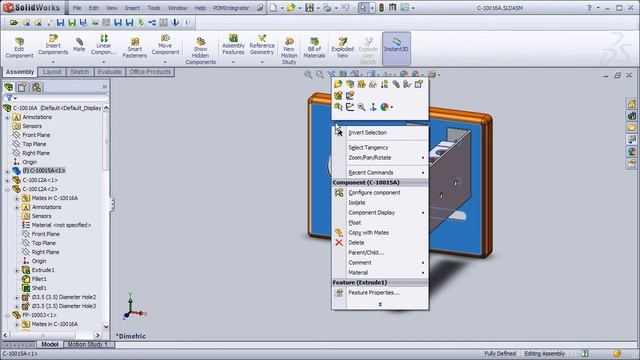Screen dimensions: 640x360
Task: Expand Component Display submenu
Action: pyautogui.click(x=380, y=213)
